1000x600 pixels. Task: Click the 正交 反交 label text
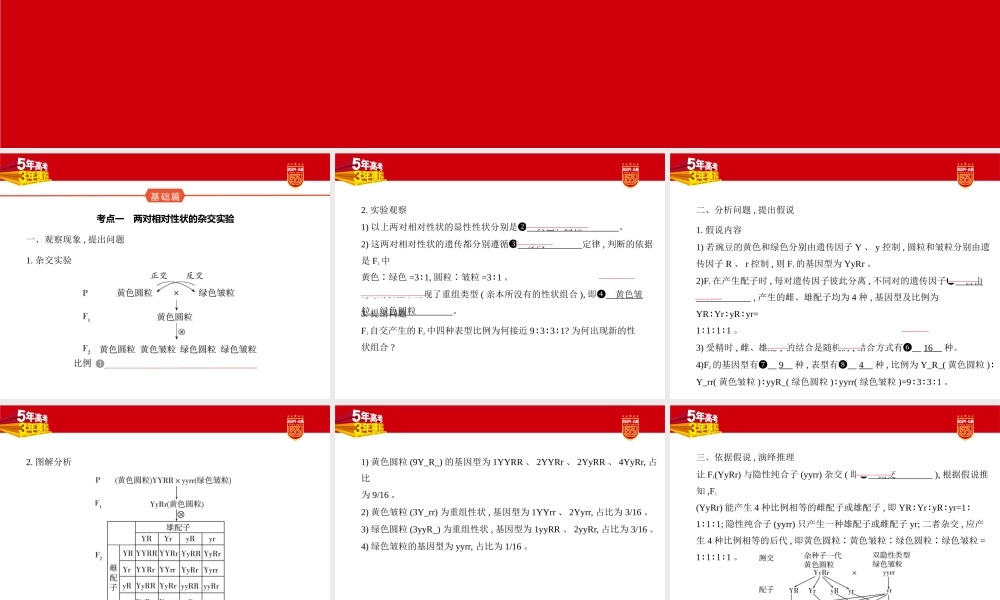tap(178, 275)
